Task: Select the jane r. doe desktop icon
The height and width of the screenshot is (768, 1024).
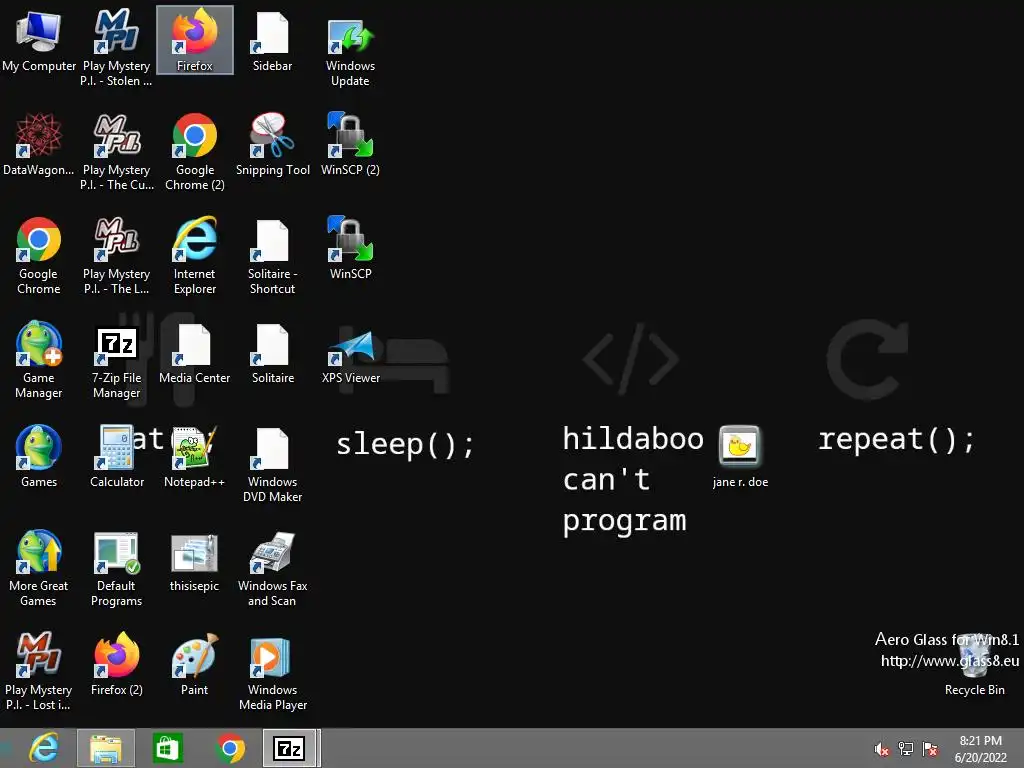Action: pos(740,456)
